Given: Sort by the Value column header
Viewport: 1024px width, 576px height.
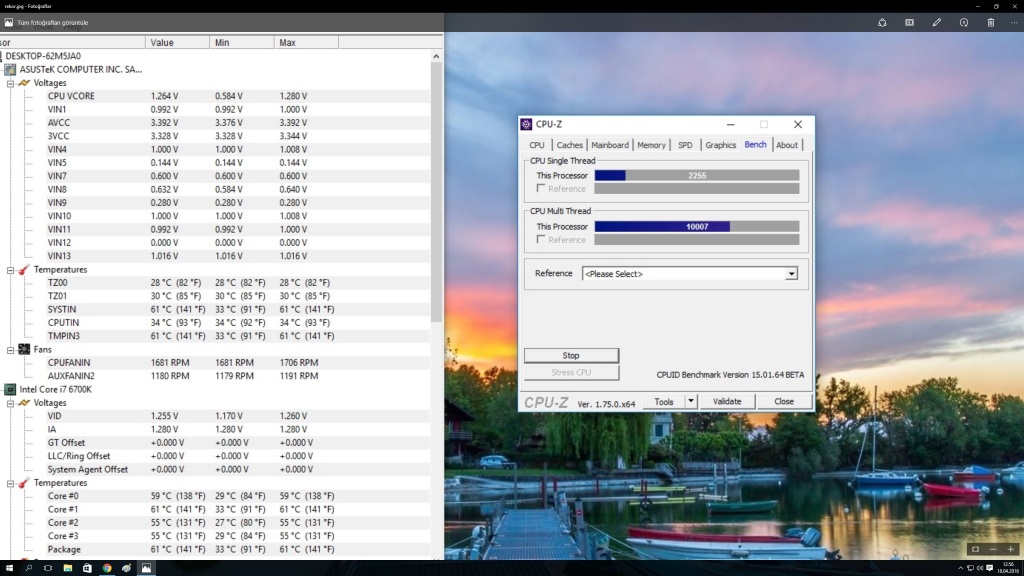Looking at the screenshot, I should [x=178, y=42].
